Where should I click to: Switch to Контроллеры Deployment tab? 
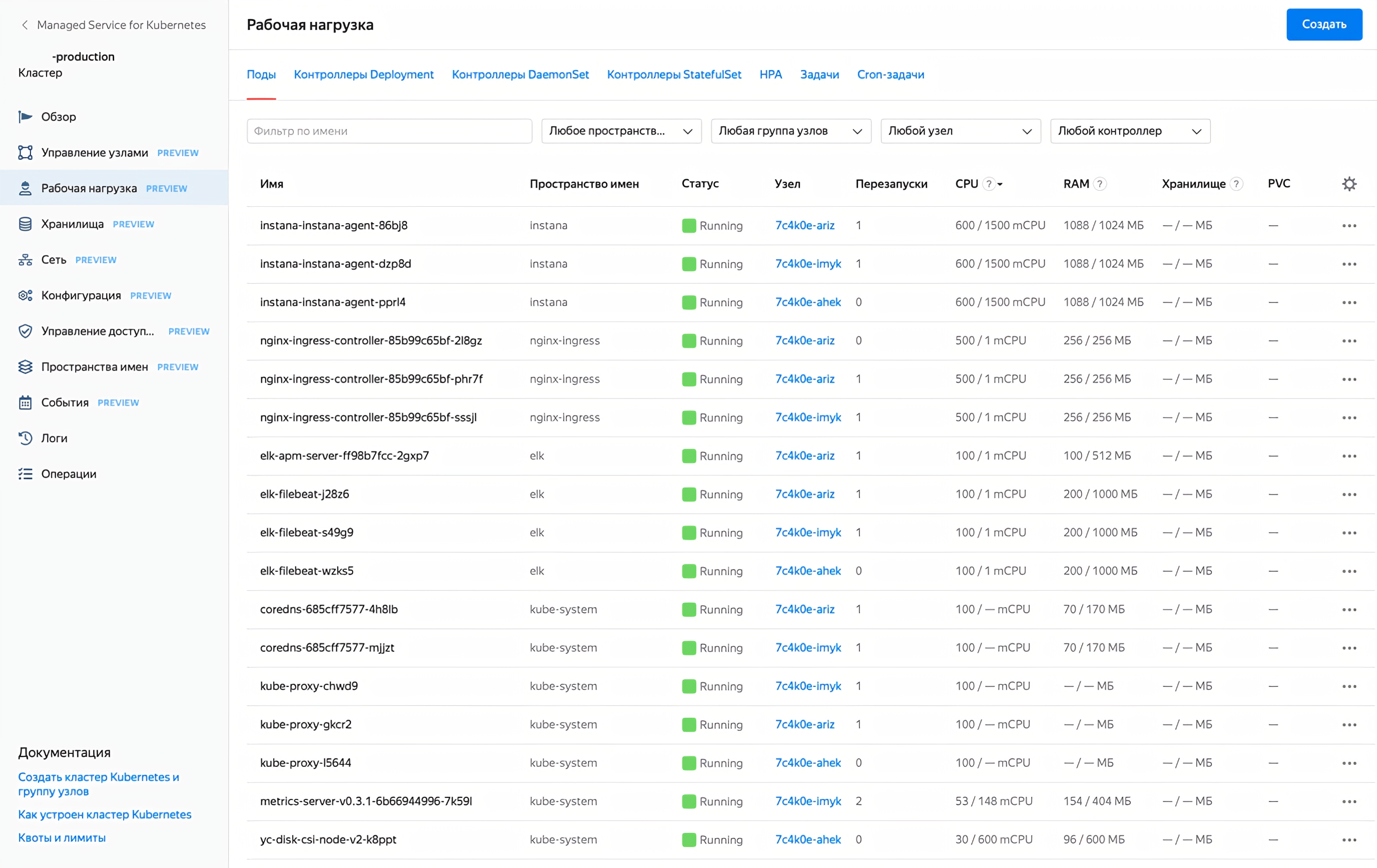[x=364, y=74]
